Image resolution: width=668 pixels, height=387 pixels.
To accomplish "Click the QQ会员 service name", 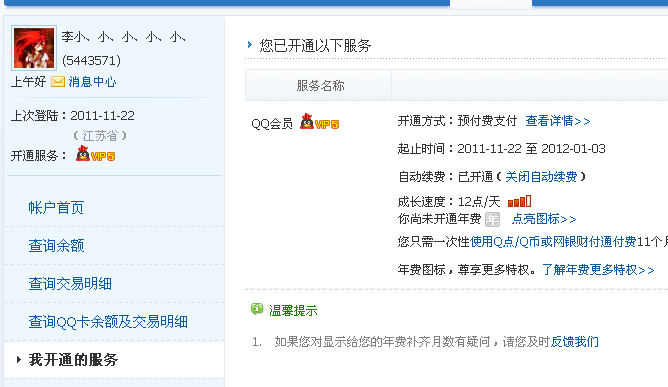I will click(x=272, y=124).
